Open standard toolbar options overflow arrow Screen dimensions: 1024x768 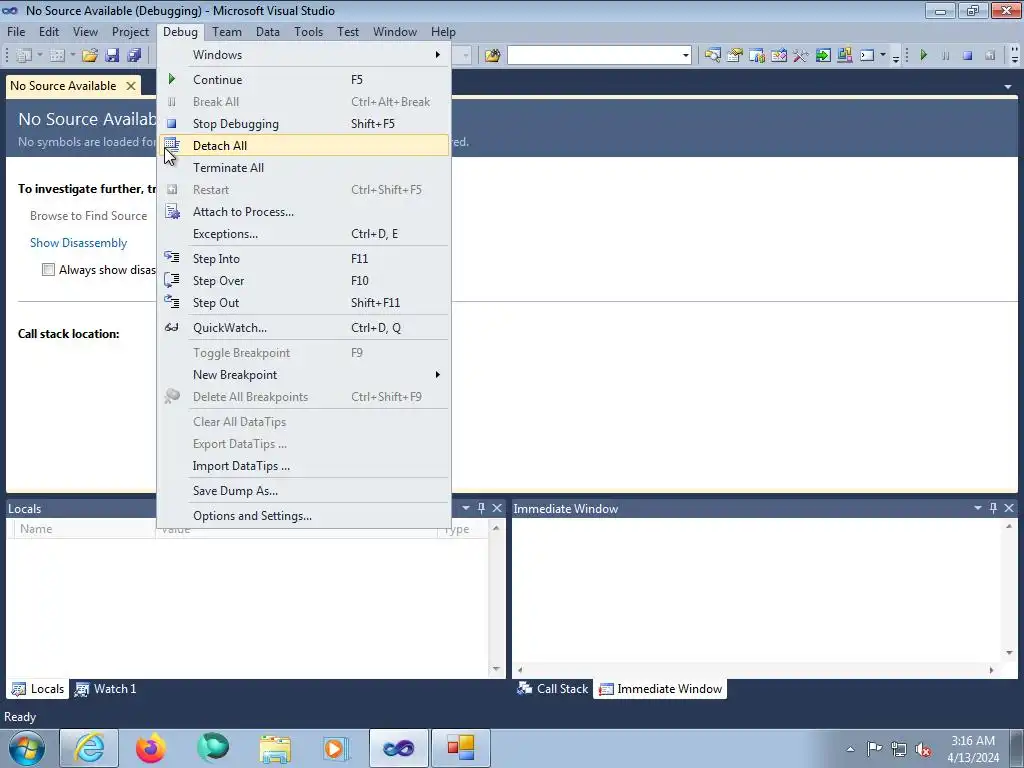pos(895,58)
